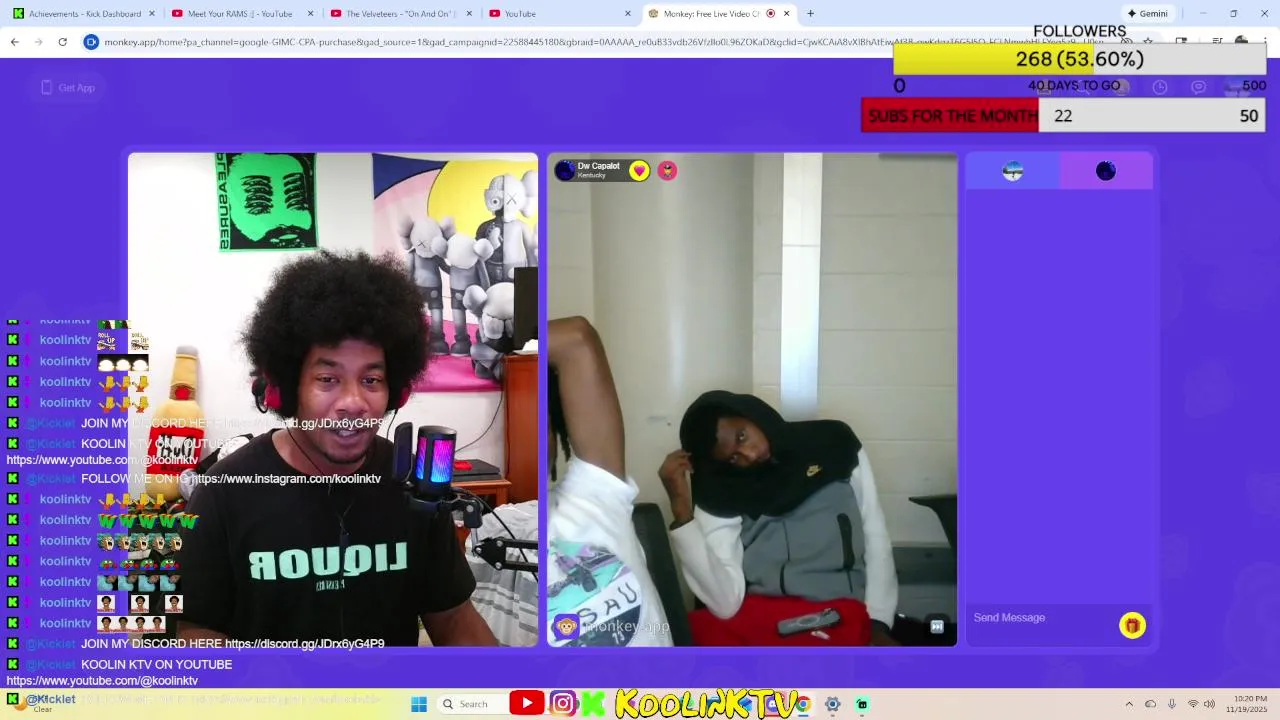Image resolution: width=1280 pixels, height=720 pixels.
Task: Open green Kick icon in taskbar
Action: [594, 704]
